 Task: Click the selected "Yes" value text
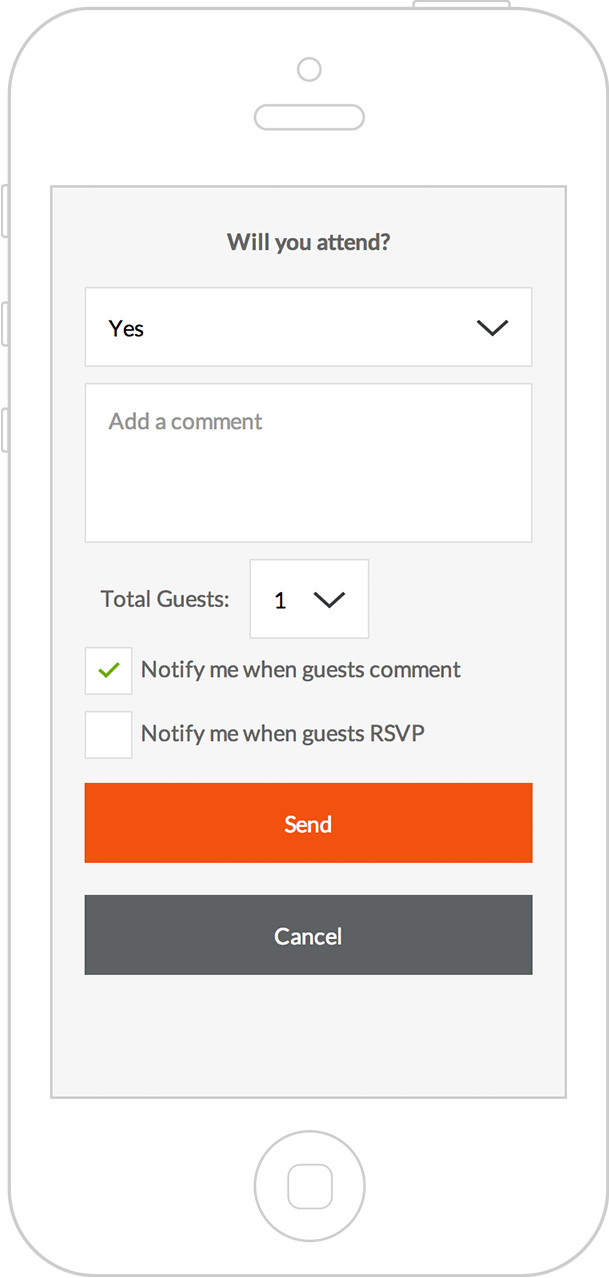pyautogui.click(x=127, y=329)
